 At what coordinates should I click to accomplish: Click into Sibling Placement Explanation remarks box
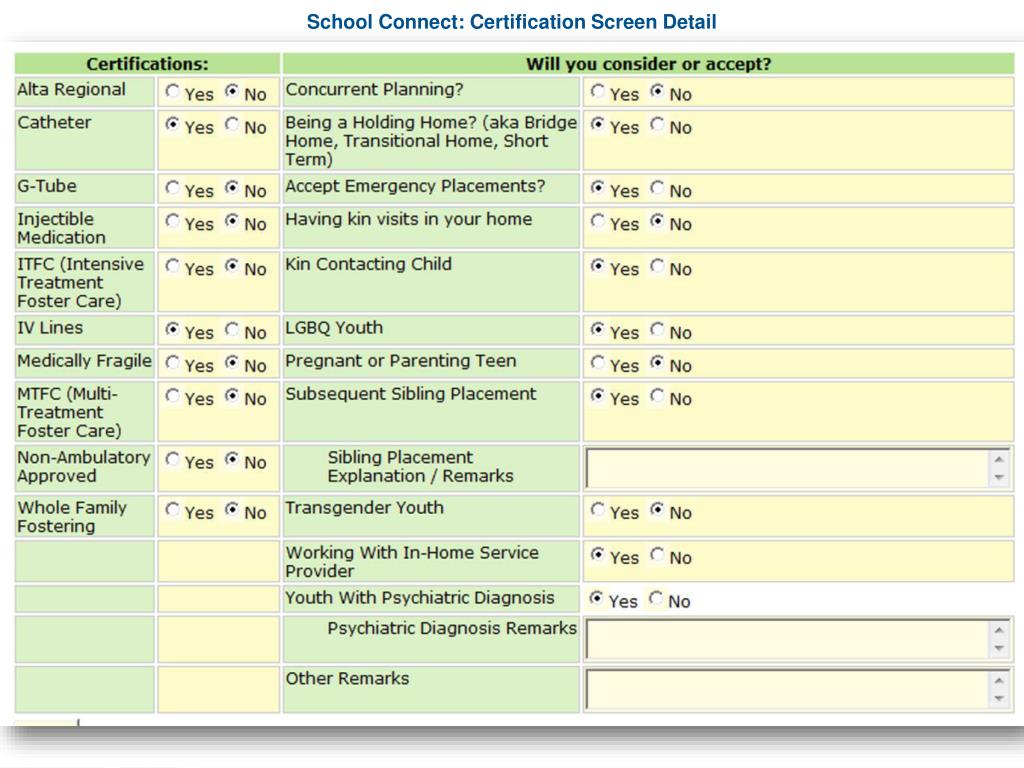pos(788,468)
